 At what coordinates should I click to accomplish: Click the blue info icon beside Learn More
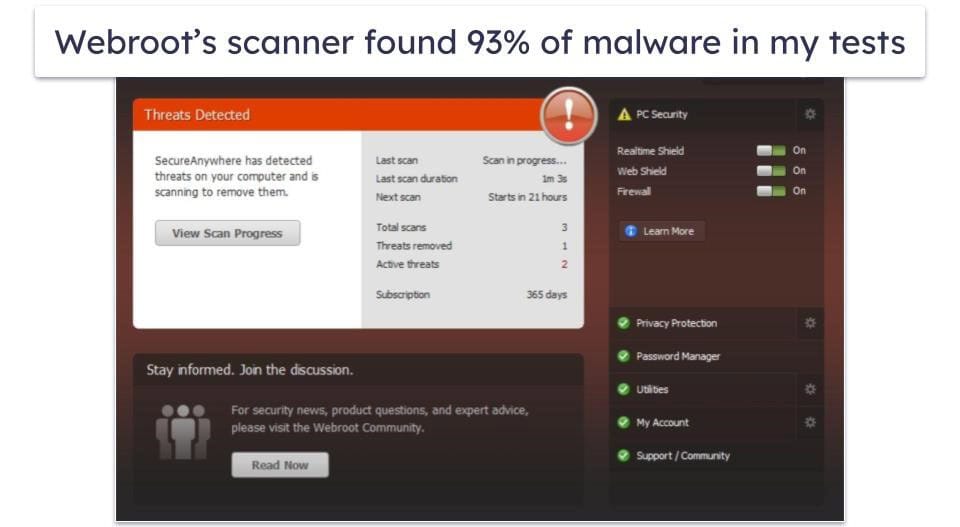tap(631, 231)
